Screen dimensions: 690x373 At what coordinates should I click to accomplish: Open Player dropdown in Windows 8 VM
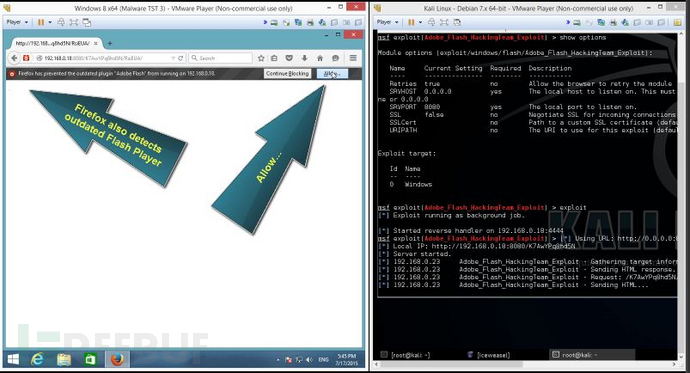(x=17, y=22)
